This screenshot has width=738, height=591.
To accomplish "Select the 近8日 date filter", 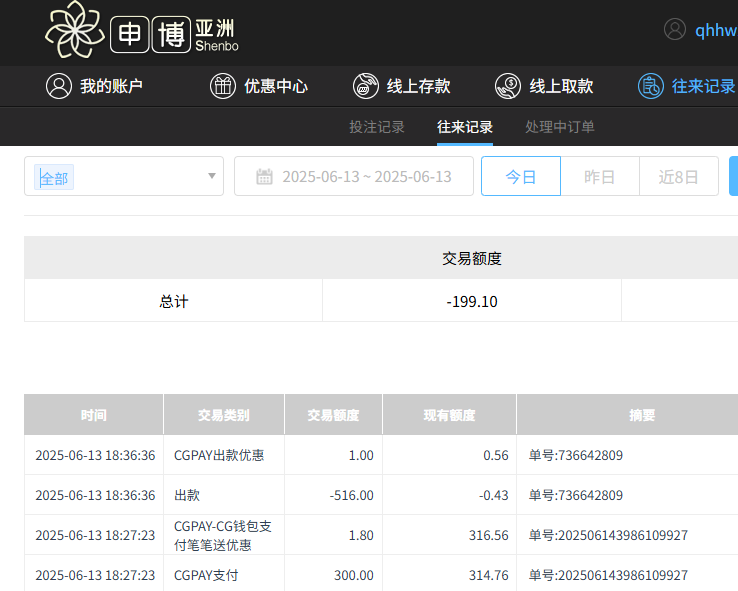I will click(678, 177).
